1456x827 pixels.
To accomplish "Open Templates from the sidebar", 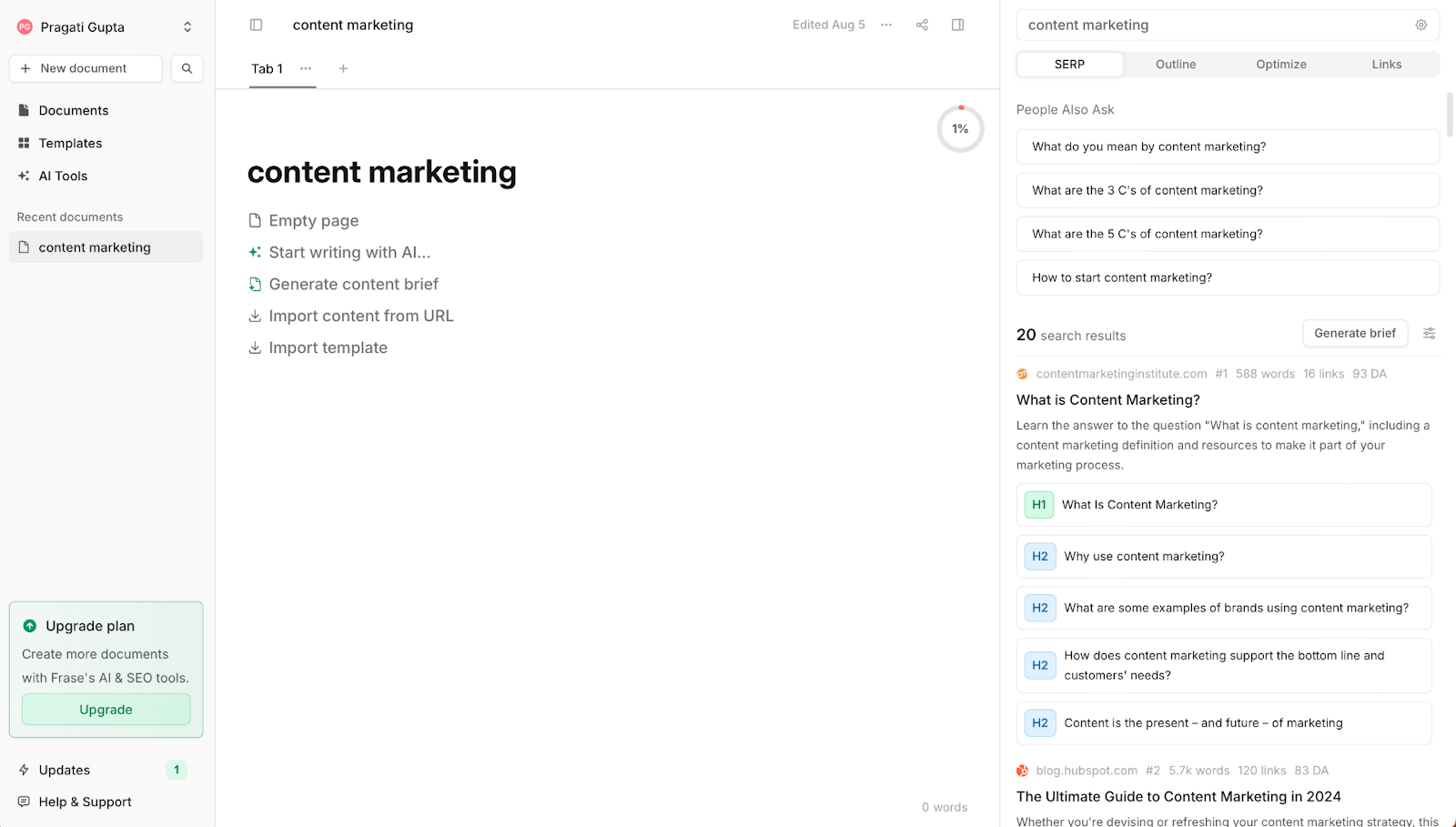I will [69, 143].
